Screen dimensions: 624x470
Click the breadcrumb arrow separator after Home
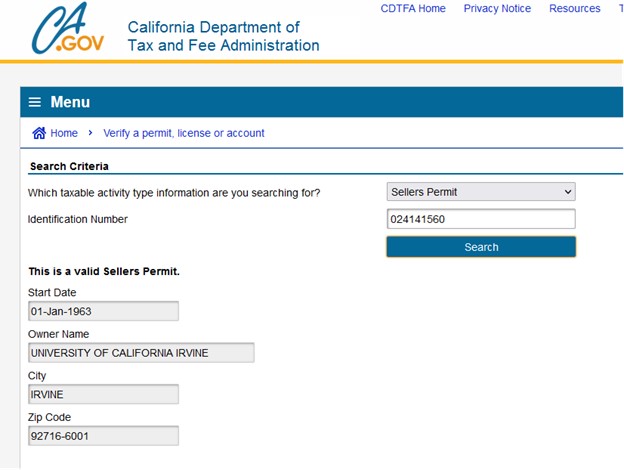(x=90, y=133)
